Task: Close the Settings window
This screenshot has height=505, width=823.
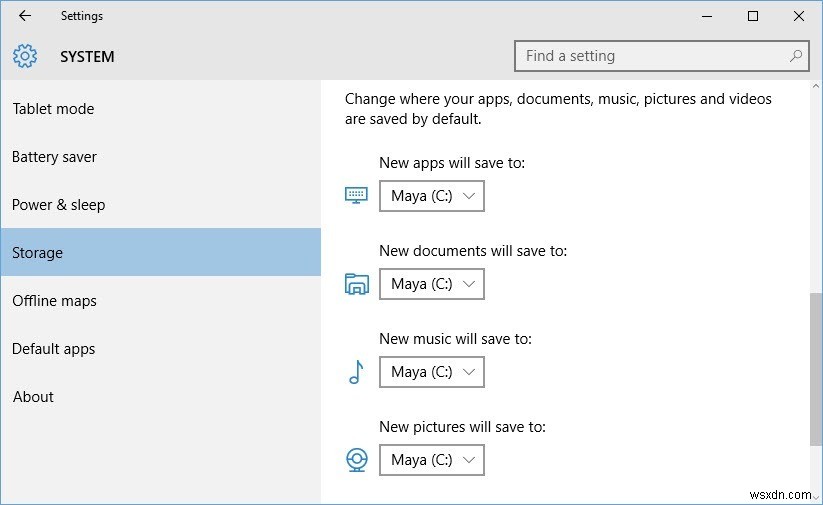Action: [x=798, y=16]
